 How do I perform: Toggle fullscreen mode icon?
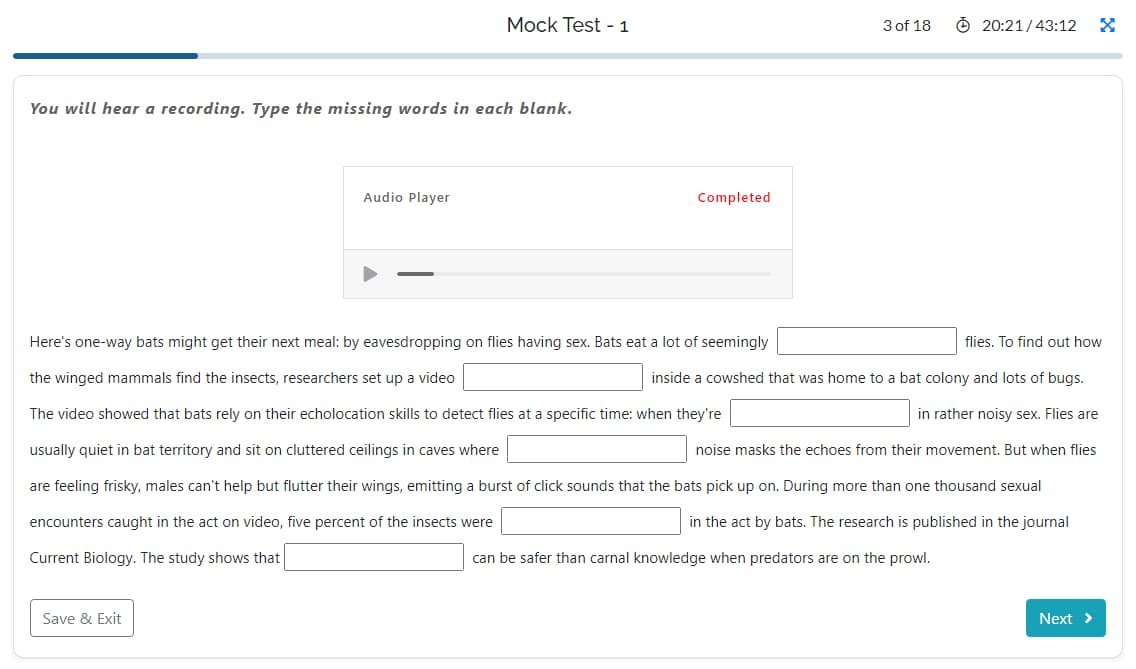(x=1107, y=25)
